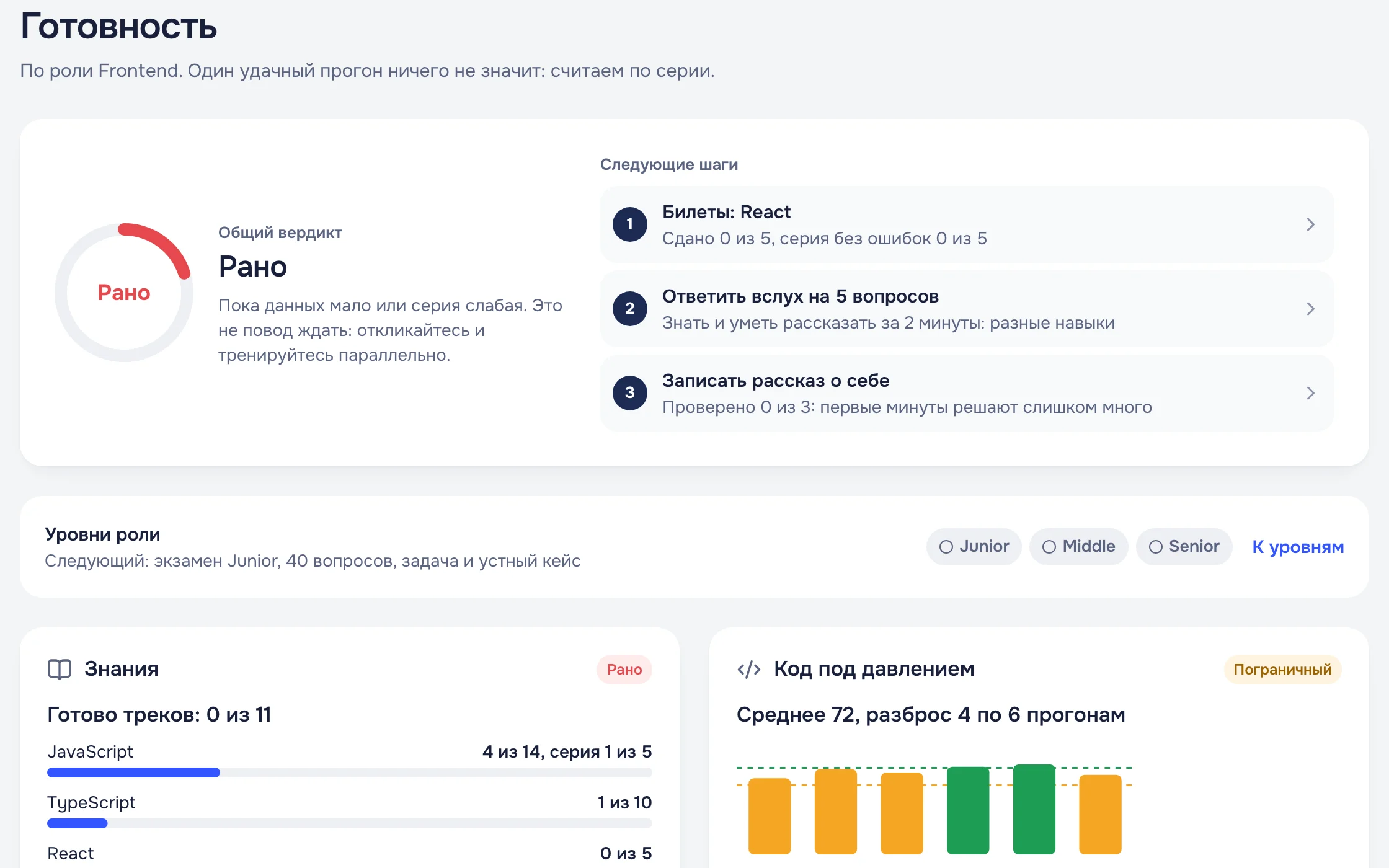
Task: Open the Билеты: React step card
Action: (967, 224)
